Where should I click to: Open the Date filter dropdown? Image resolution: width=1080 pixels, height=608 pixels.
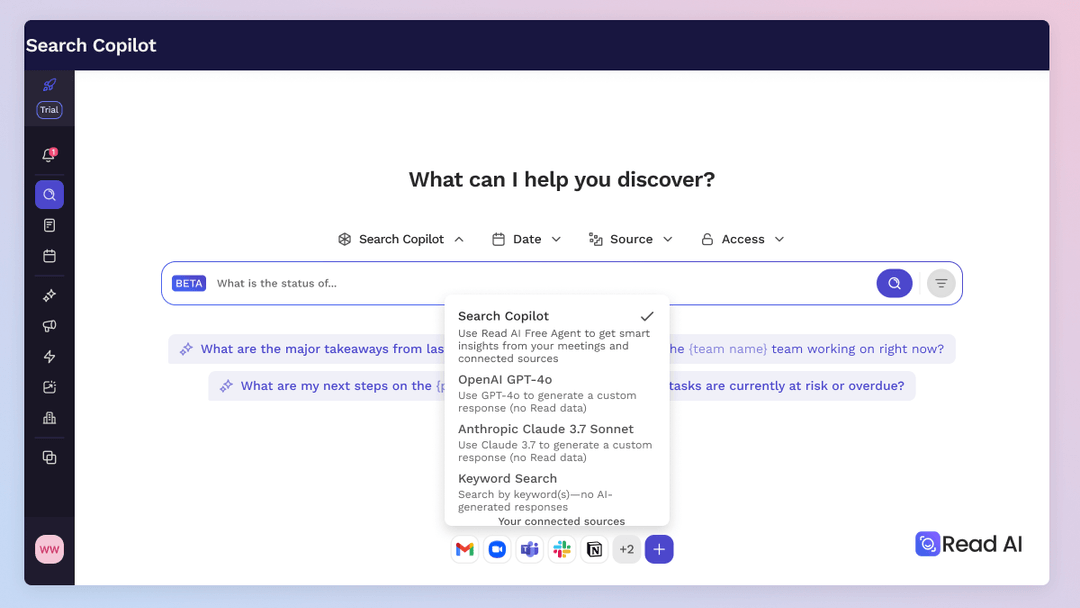point(526,239)
